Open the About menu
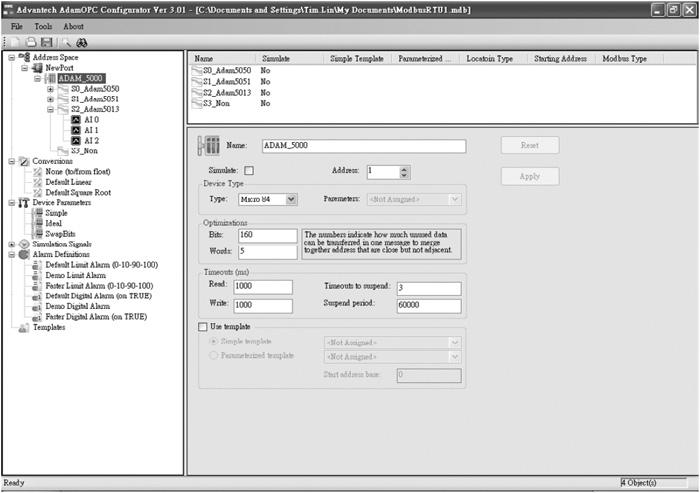This screenshot has width=700, height=493. click(73, 26)
